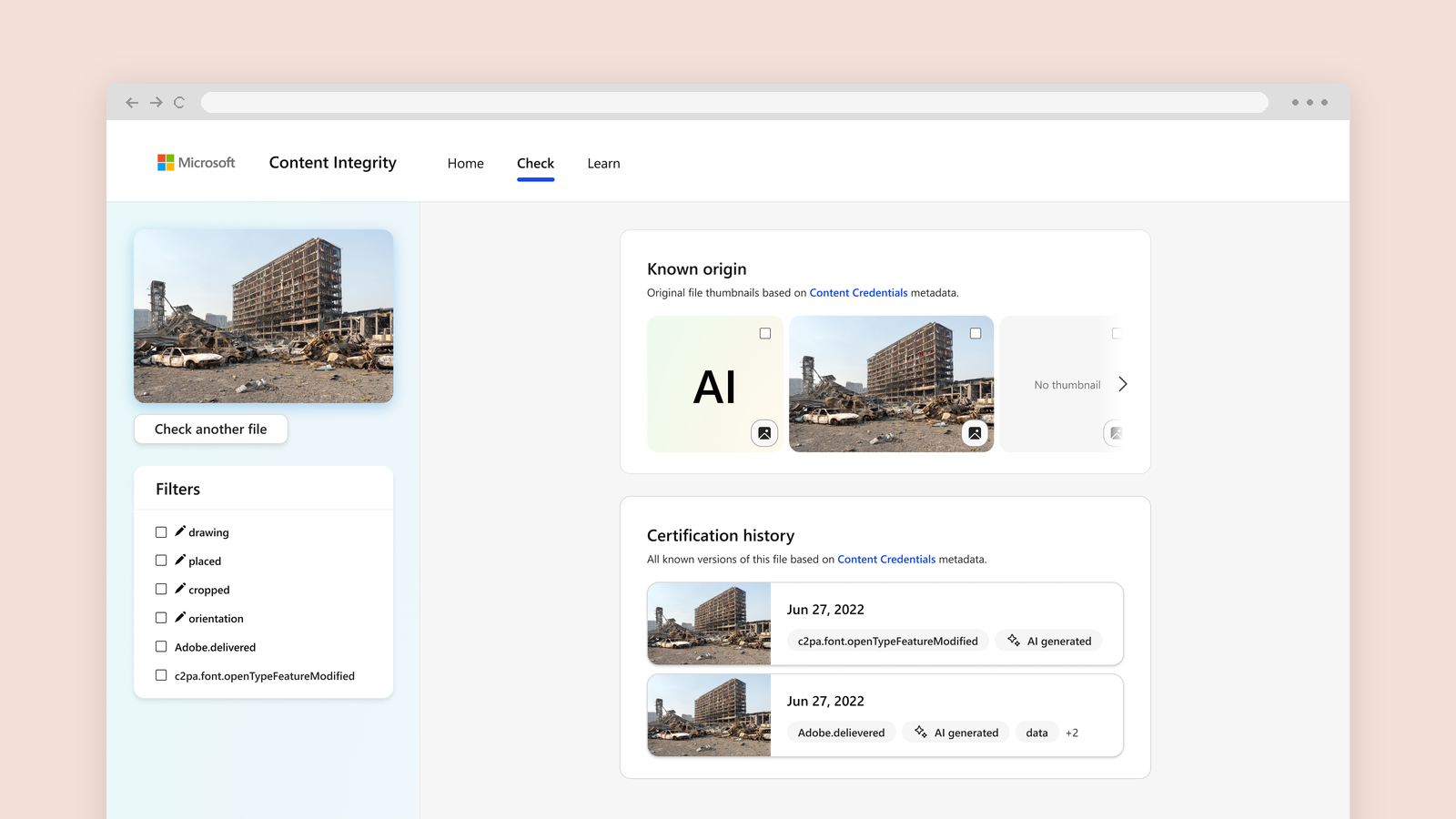Expand the +2 more tags
The height and width of the screenshot is (819, 1456).
(x=1072, y=733)
